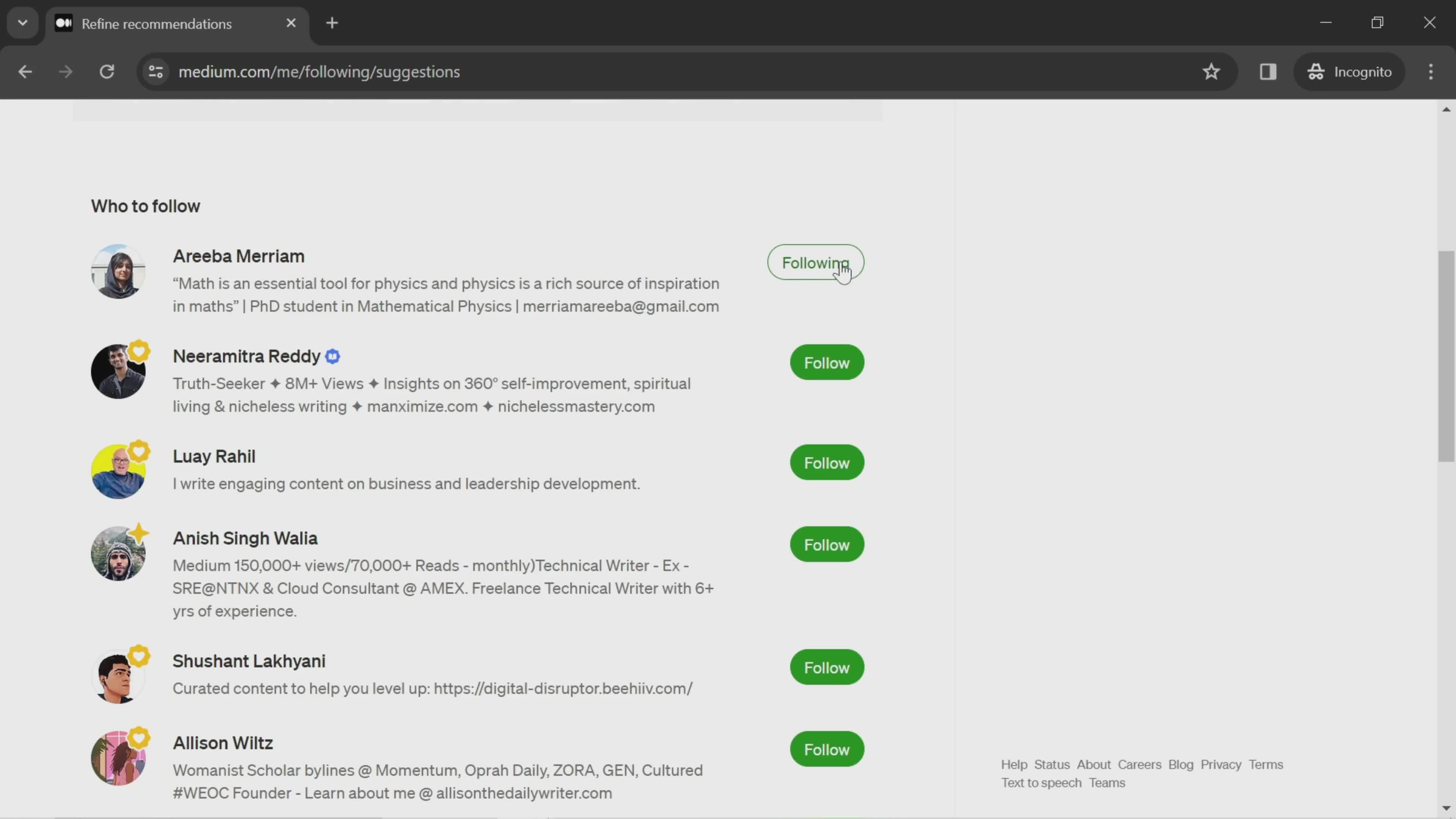The image size is (1456, 819).
Task: Click the page refresh icon
Action: 107,71
